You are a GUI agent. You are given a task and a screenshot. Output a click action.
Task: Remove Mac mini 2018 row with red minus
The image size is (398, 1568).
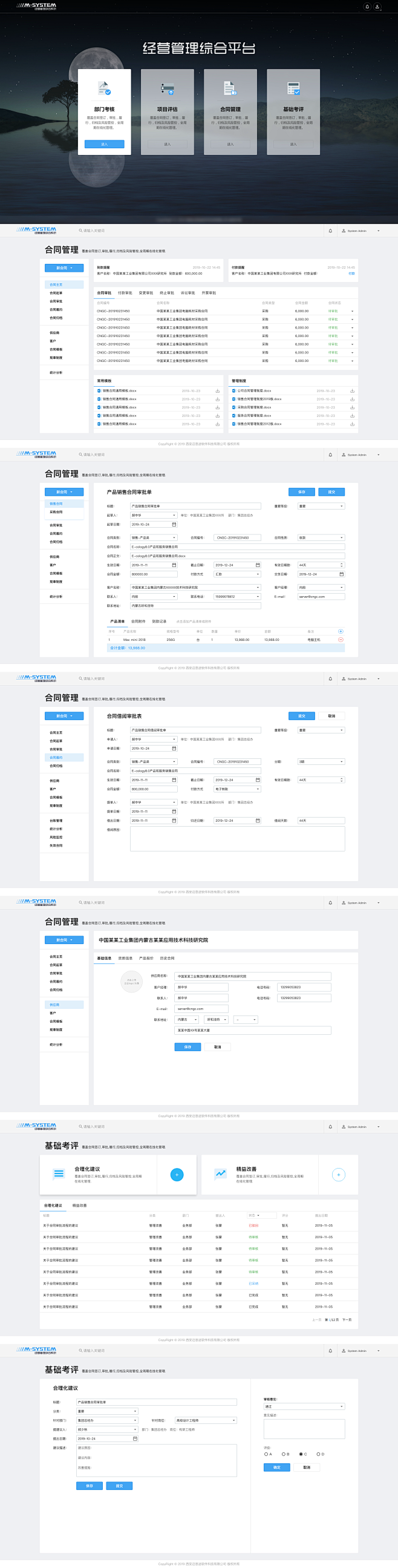[x=341, y=640]
